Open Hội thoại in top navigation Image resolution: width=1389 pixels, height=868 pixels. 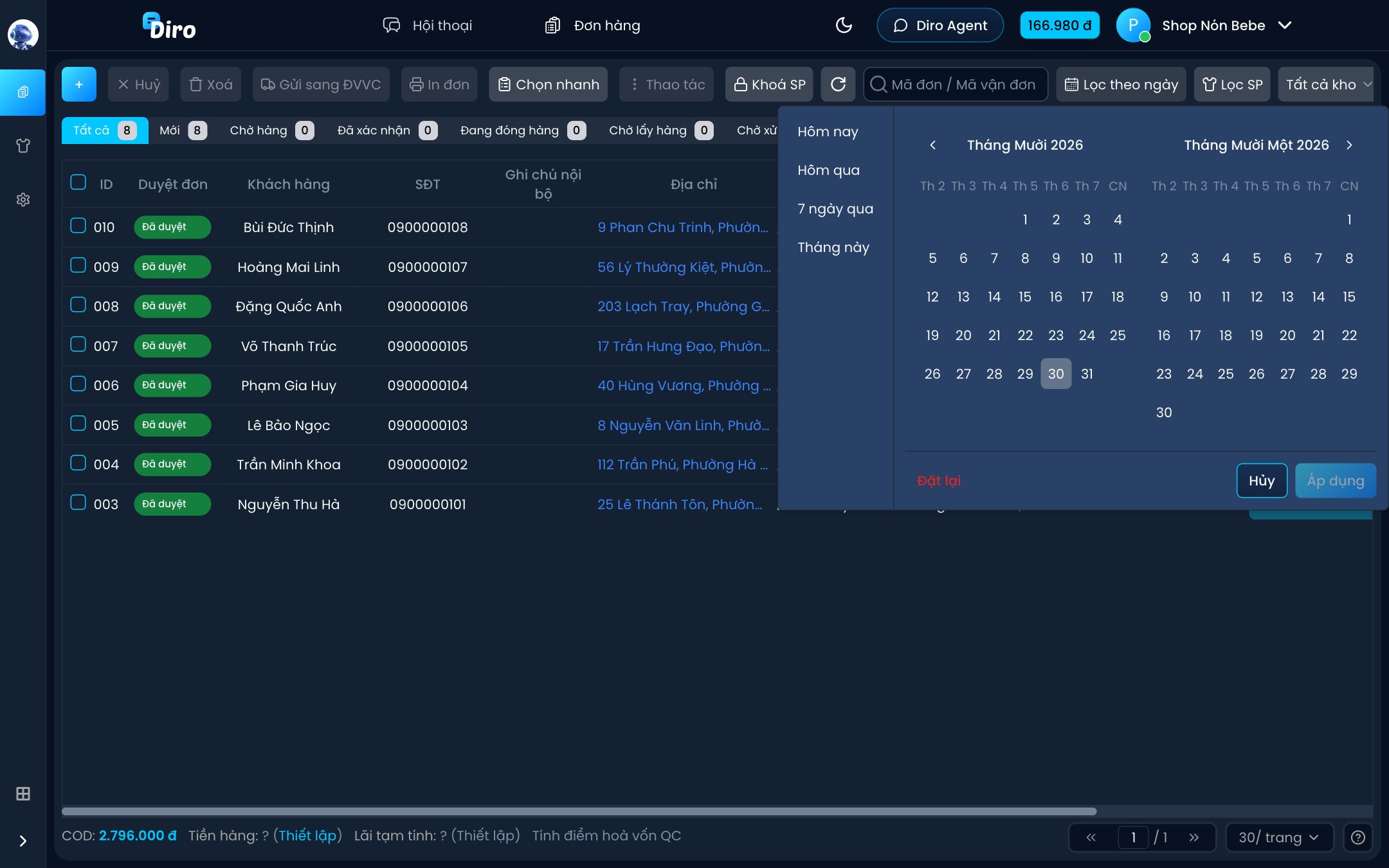pyautogui.click(x=428, y=25)
